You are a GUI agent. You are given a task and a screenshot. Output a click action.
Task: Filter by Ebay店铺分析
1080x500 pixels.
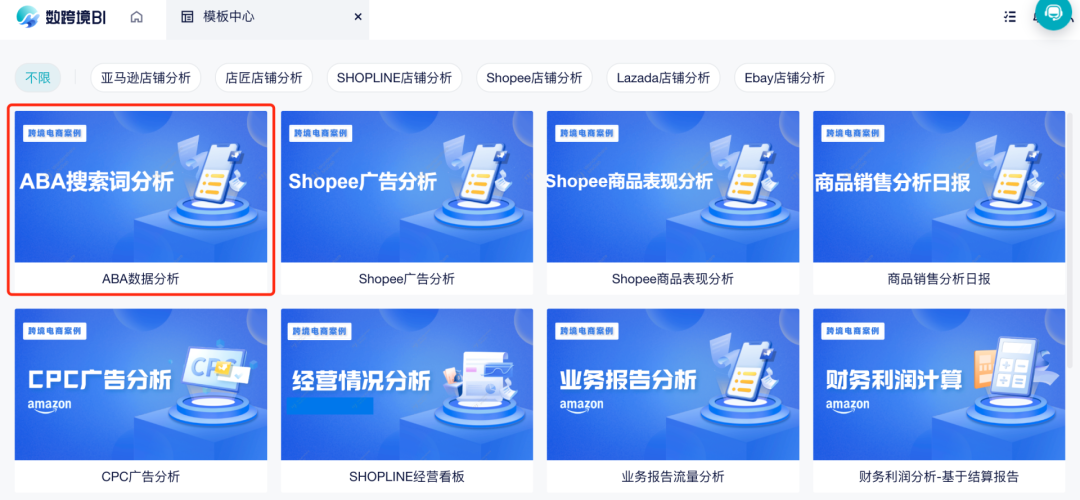click(x=785, y=78)
